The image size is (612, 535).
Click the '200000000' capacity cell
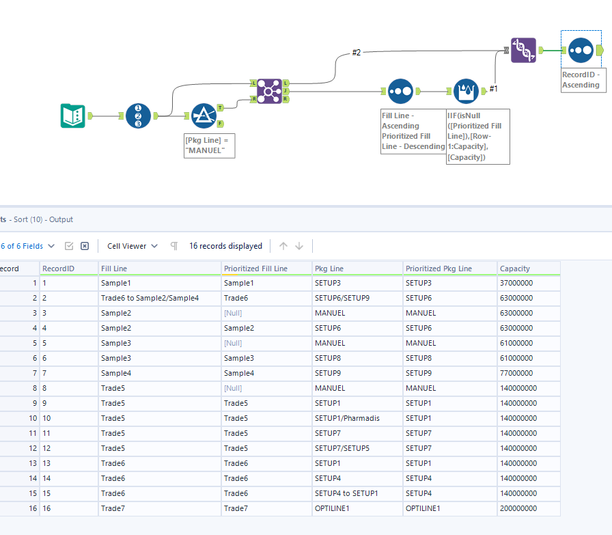click(x=529, y=508)
